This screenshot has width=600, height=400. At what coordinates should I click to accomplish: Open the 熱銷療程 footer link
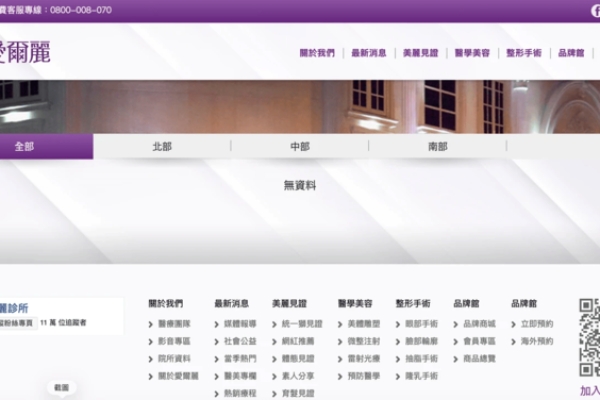point(240,393)
